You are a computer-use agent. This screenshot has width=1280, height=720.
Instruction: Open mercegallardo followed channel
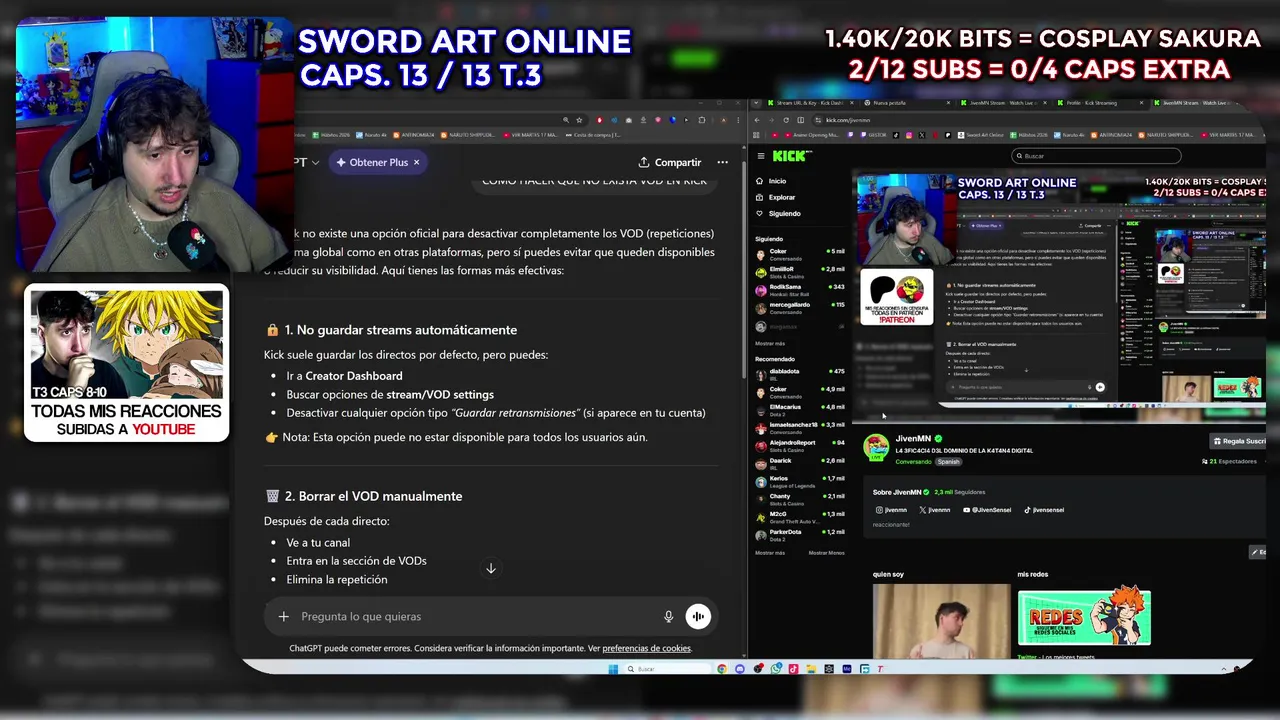pos(800,307)
